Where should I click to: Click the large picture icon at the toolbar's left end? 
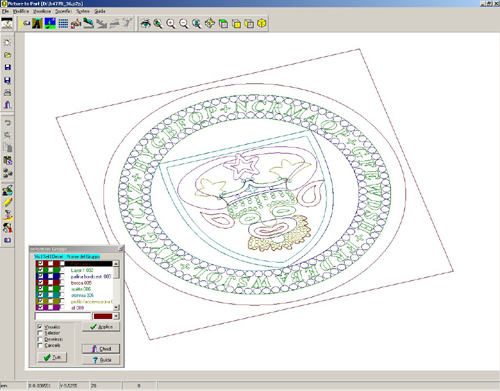[7, 23]
